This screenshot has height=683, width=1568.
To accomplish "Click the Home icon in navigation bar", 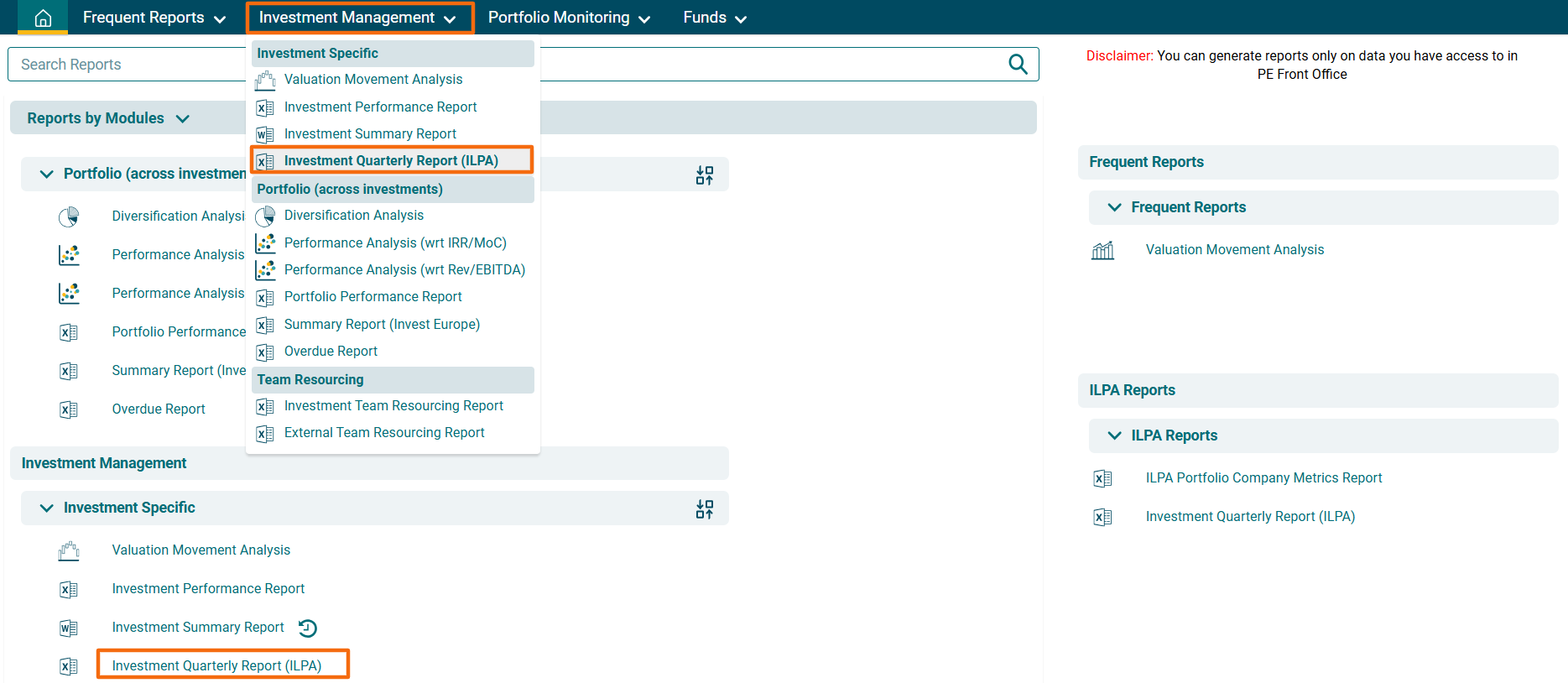I will click(x=43, y=18).
